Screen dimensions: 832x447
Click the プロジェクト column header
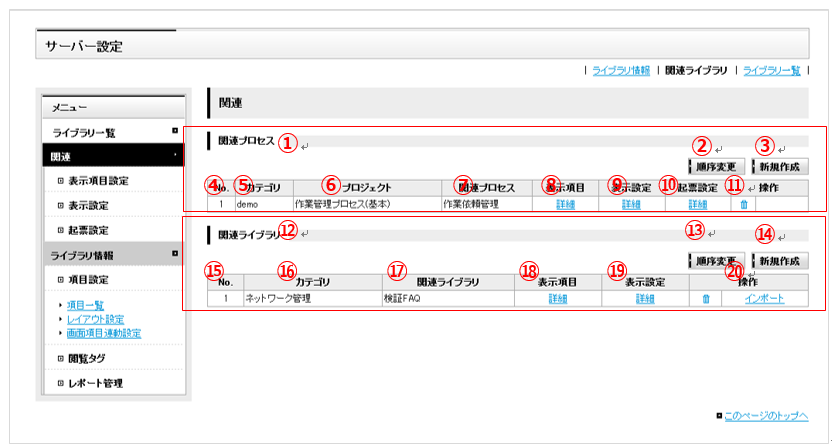click(x=367, y=188)
